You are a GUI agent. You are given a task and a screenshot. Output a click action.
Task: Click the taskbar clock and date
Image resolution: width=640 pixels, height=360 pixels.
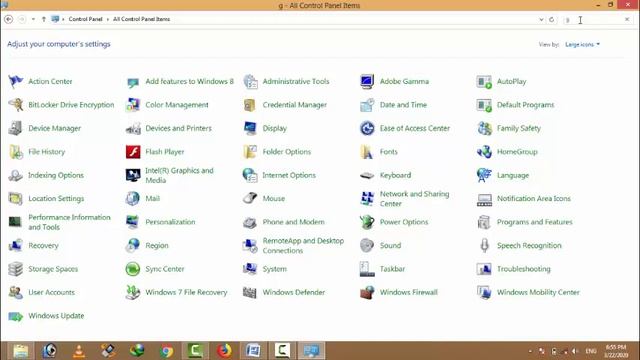[616, 351]
